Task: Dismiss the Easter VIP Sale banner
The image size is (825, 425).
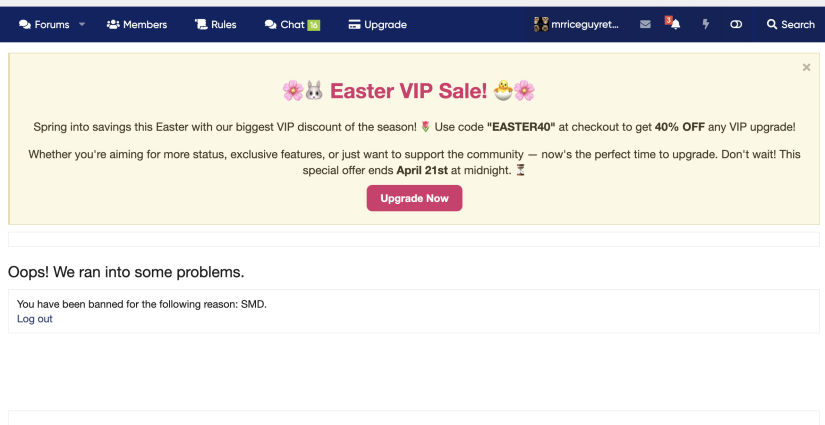Action: coord(806,67)
